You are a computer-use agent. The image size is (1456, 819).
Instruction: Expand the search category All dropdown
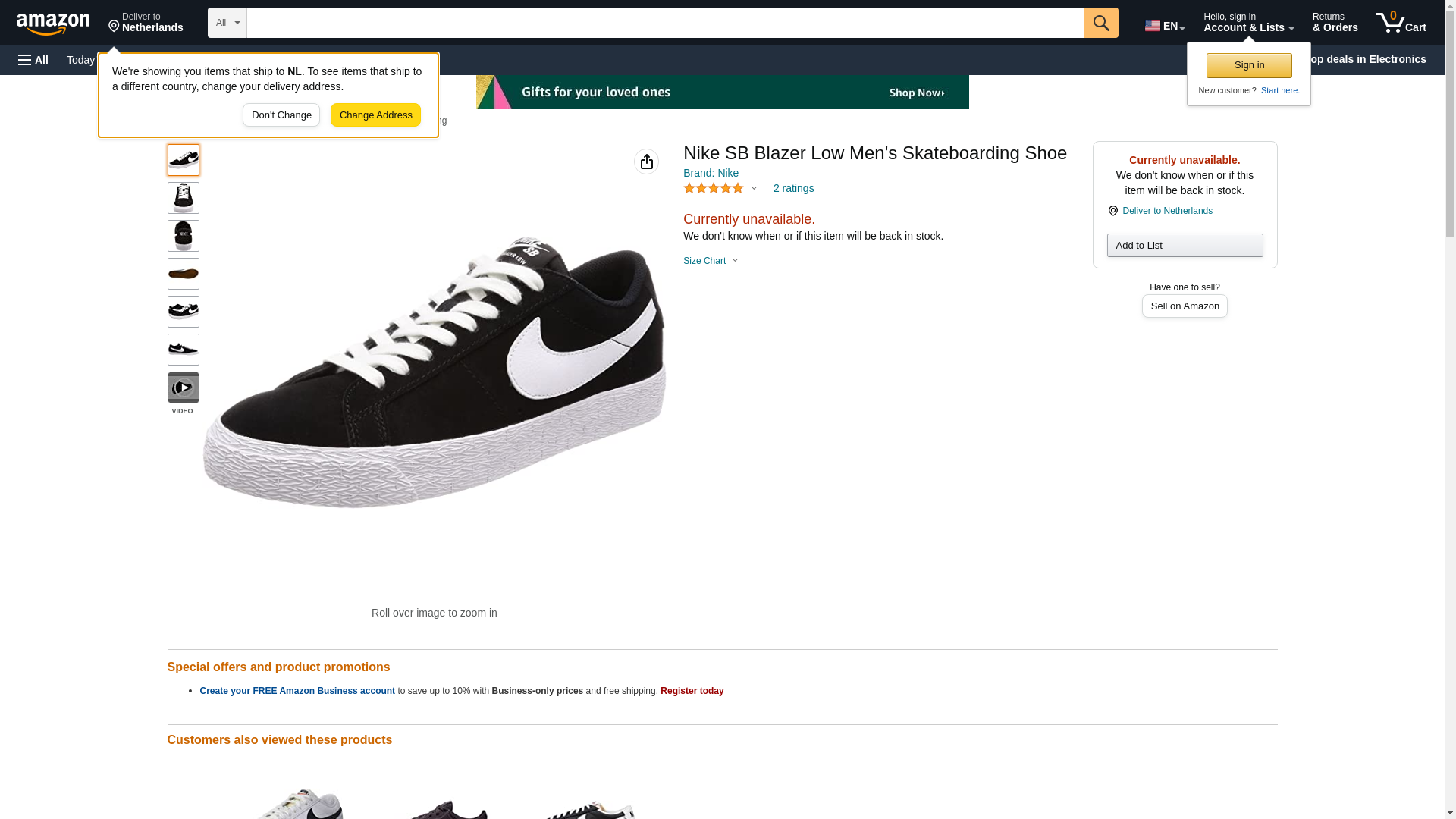[x=227, y=23]
